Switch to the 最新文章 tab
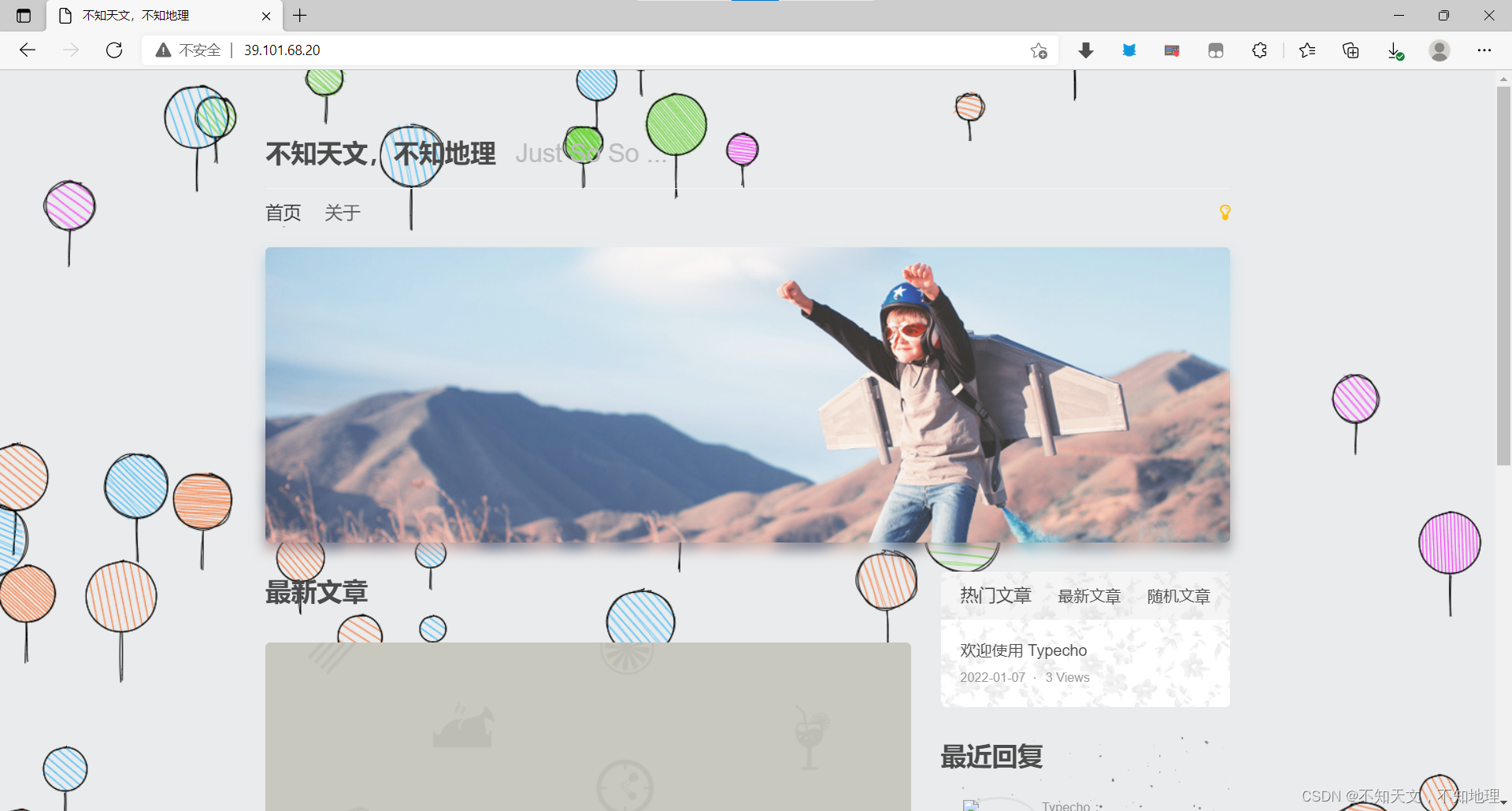 (1089, 595)
